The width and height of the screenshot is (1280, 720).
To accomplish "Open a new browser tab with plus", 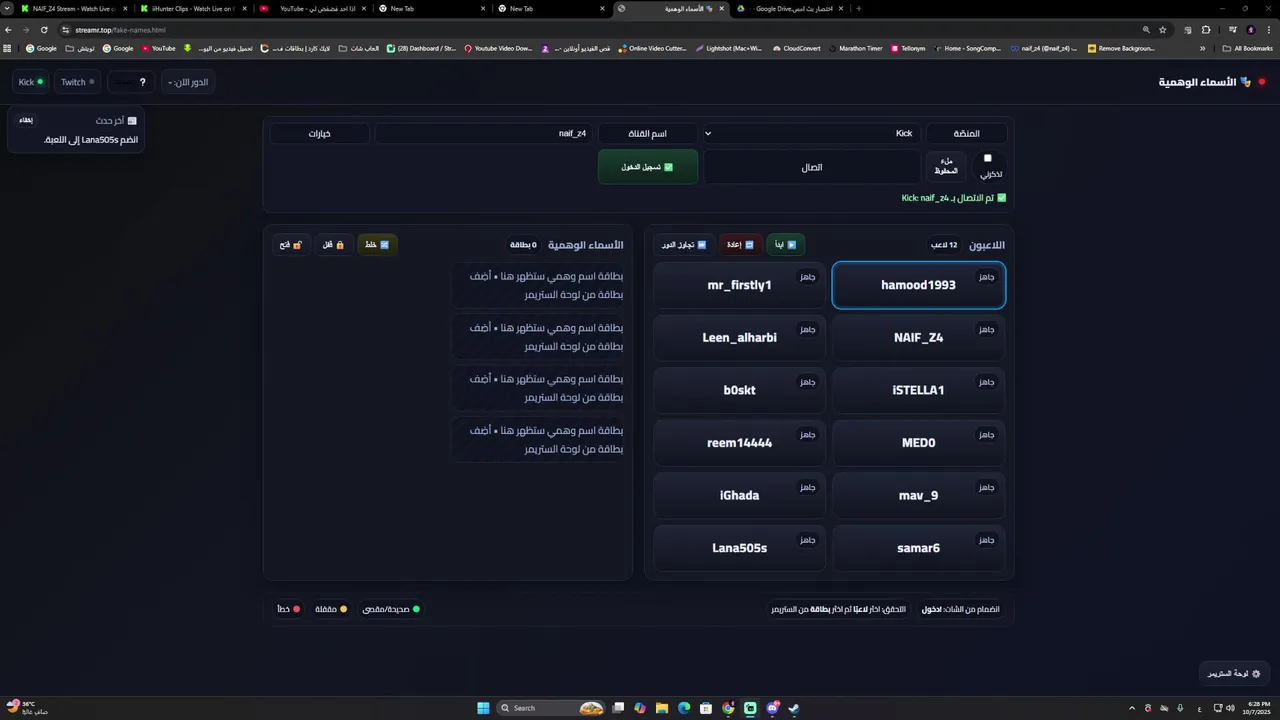I will coord(858,8).
